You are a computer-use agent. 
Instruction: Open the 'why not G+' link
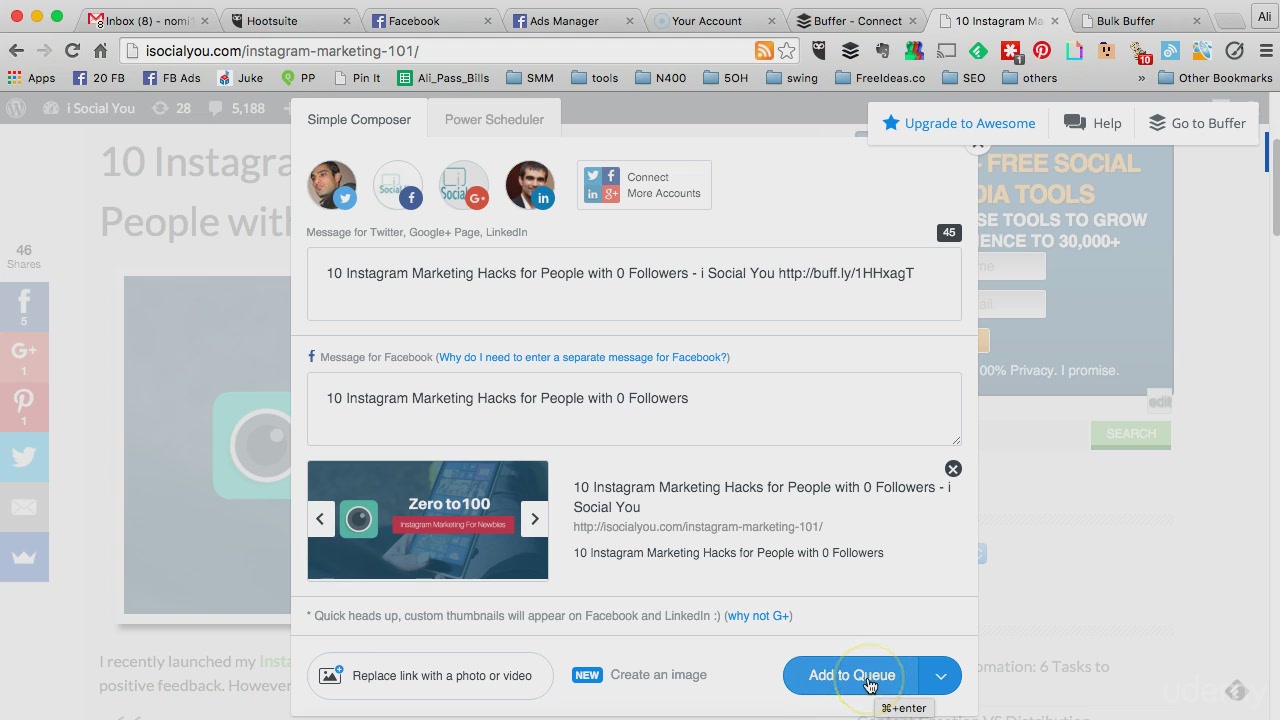(x=758, y=616)
